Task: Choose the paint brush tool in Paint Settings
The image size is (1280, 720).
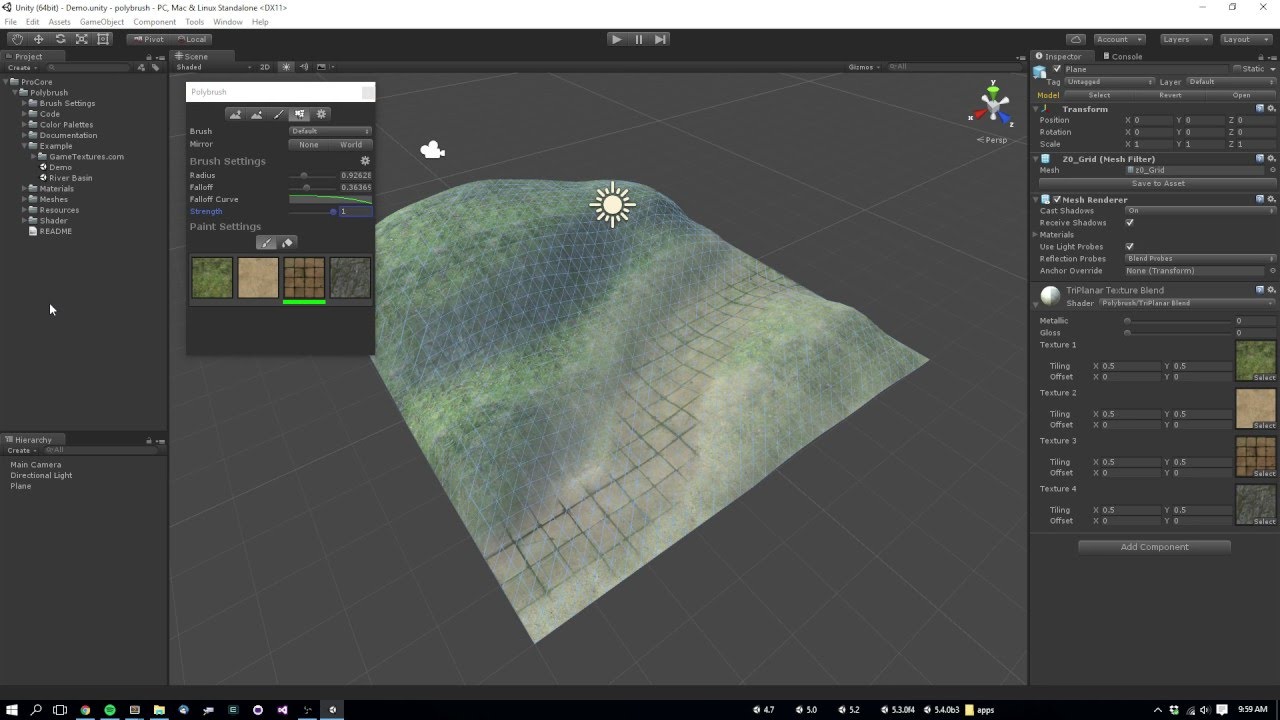Action: coord(266,243)
